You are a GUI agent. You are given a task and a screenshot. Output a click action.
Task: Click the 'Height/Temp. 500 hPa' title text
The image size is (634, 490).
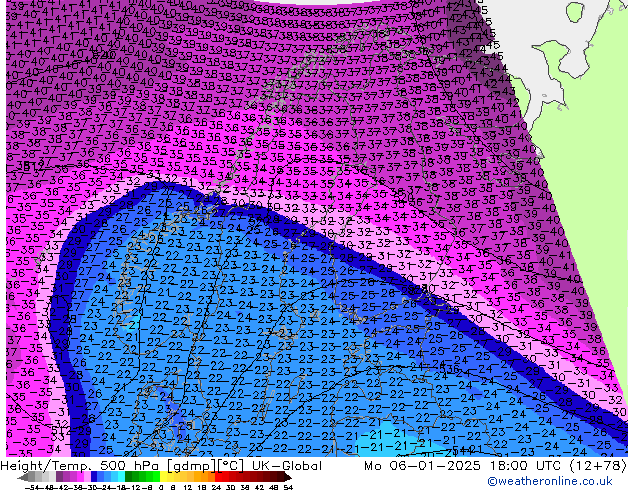pos(82,466)
